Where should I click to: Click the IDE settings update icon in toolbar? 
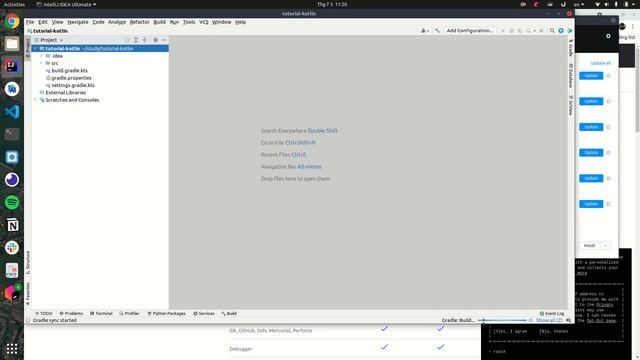[561, 31]
